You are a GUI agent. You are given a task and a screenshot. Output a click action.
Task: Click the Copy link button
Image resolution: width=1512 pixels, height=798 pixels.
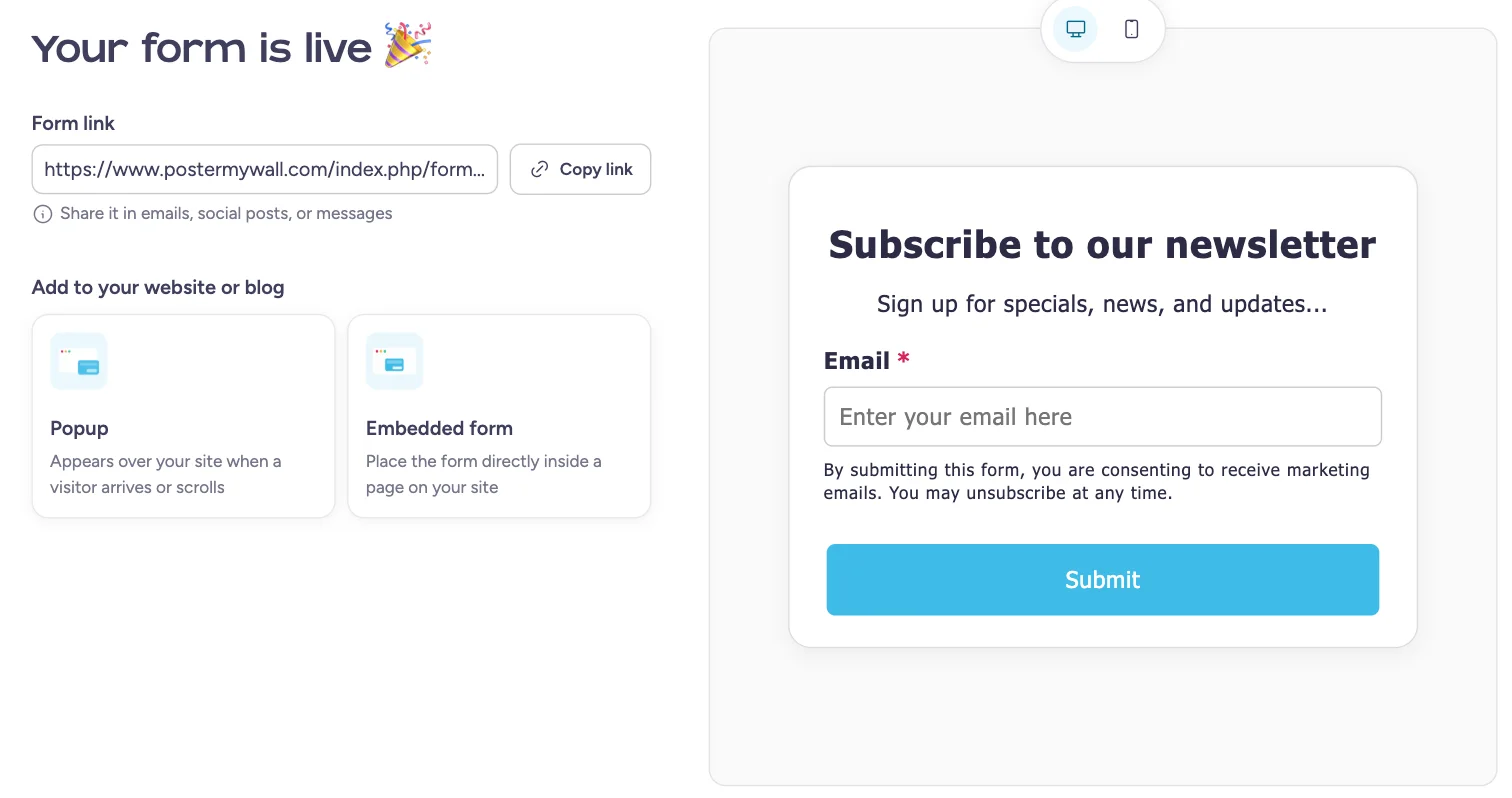click(580, 169)
